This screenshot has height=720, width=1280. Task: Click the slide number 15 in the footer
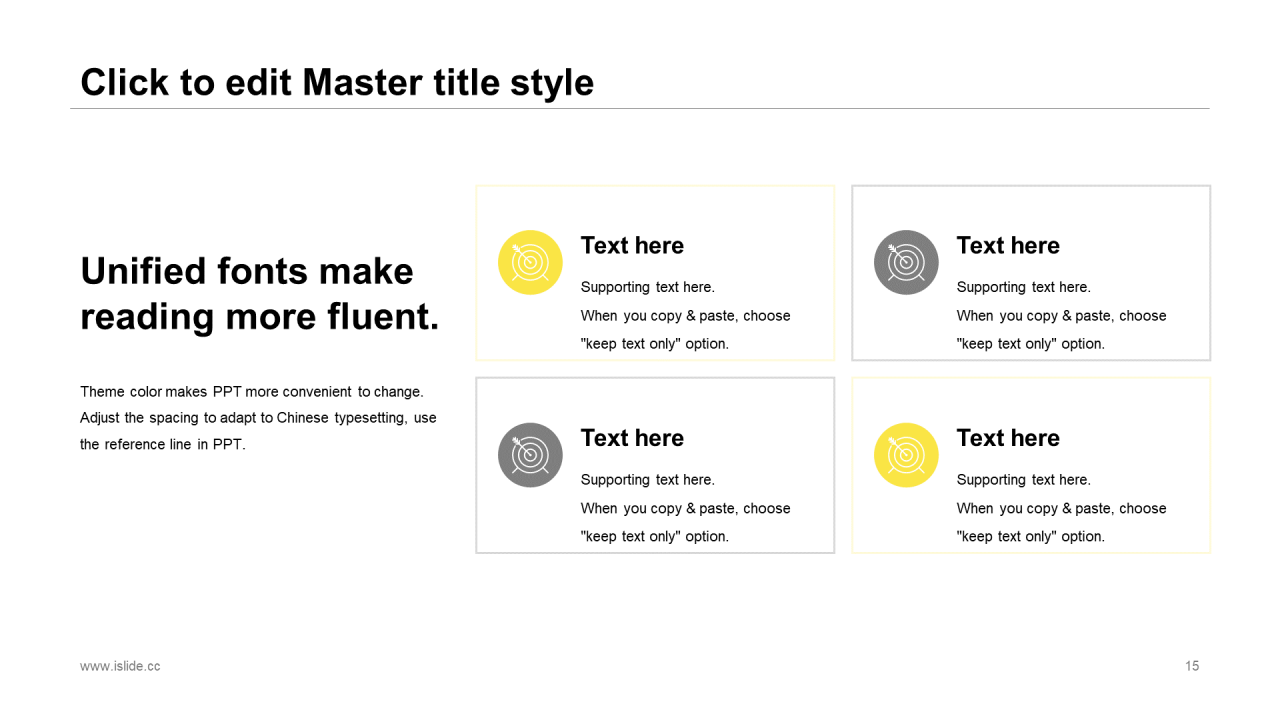pos(1191,666)
